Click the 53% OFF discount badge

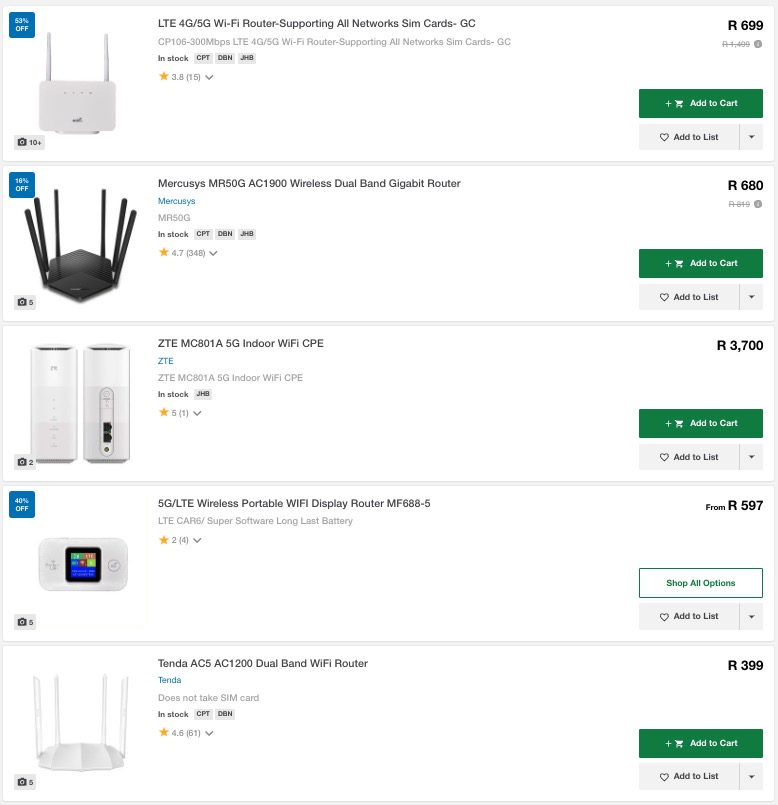(21, 25)
